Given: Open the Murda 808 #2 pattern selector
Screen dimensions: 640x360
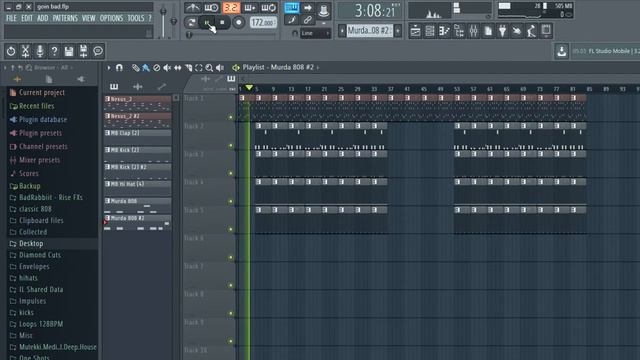Looking at the screenshot, I should tap(369, 31).
